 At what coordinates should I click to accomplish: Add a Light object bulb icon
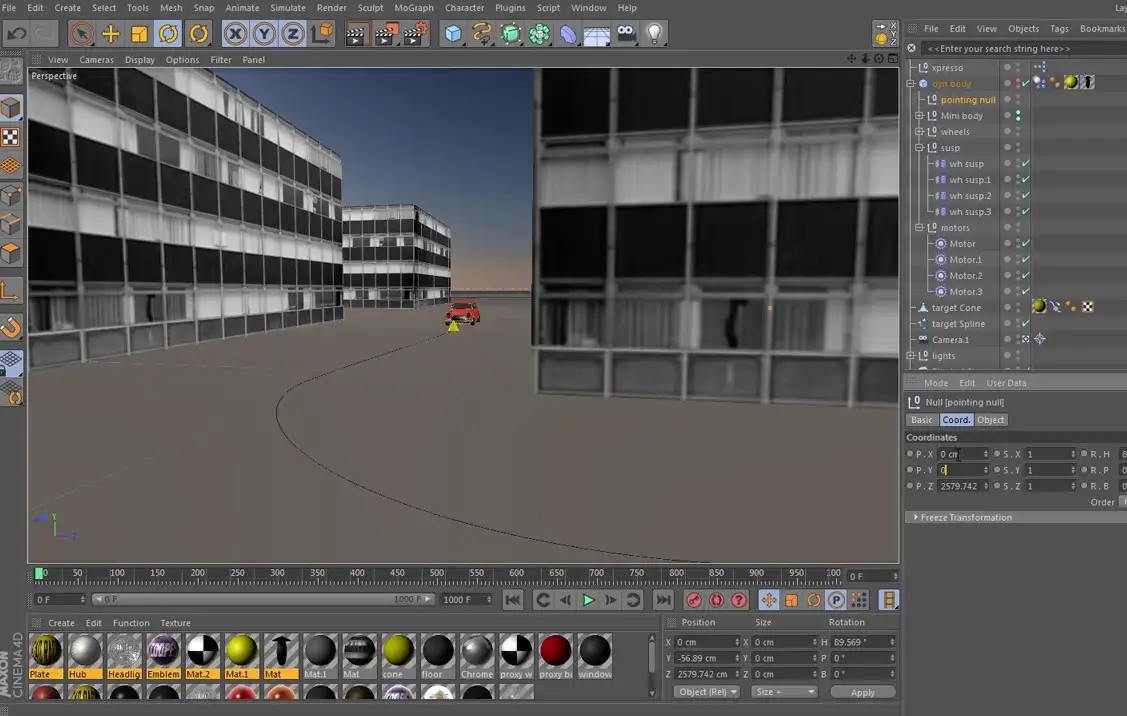coord(654,34)
